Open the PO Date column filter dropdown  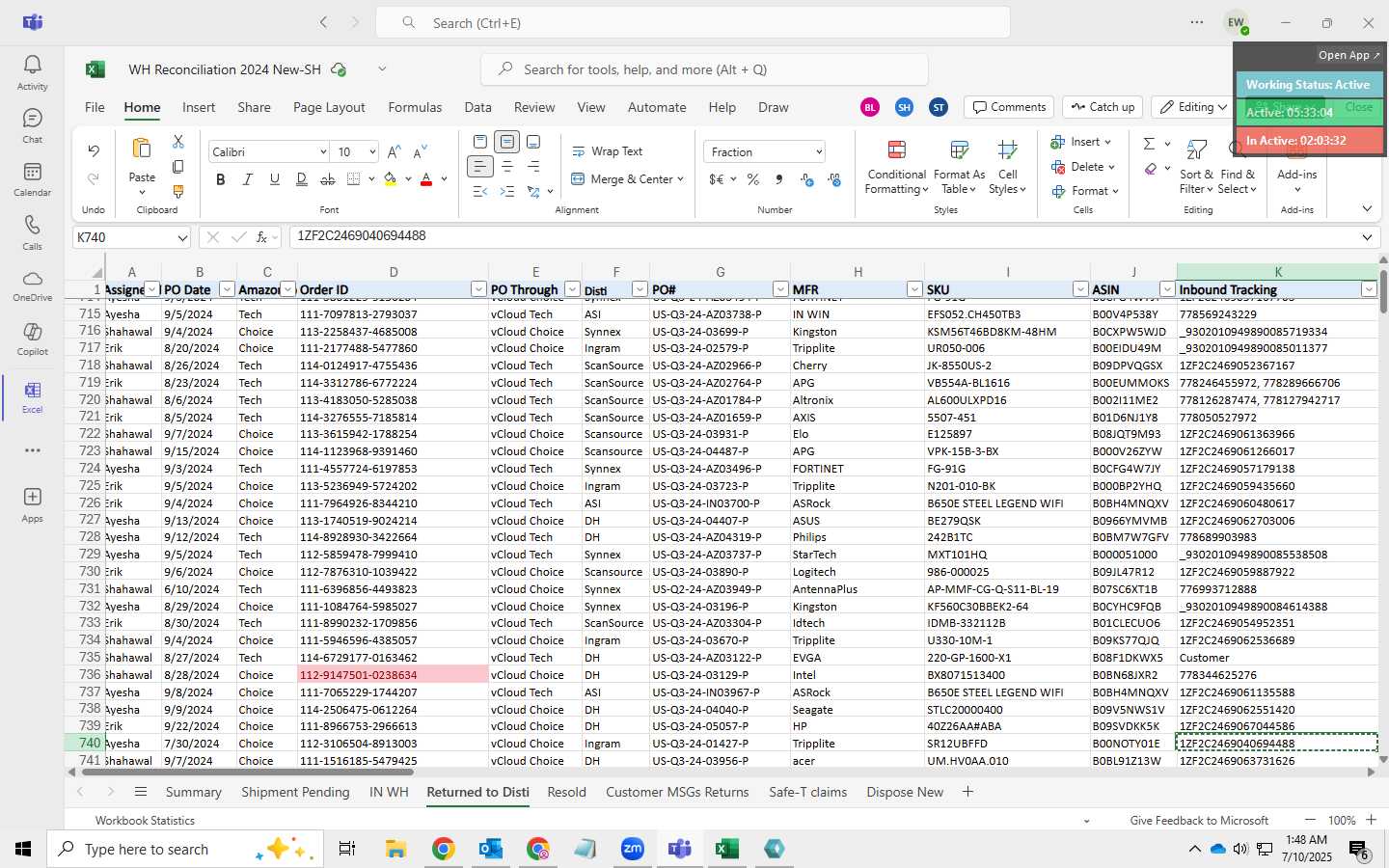pyautogui.click(x=227, y=289)
